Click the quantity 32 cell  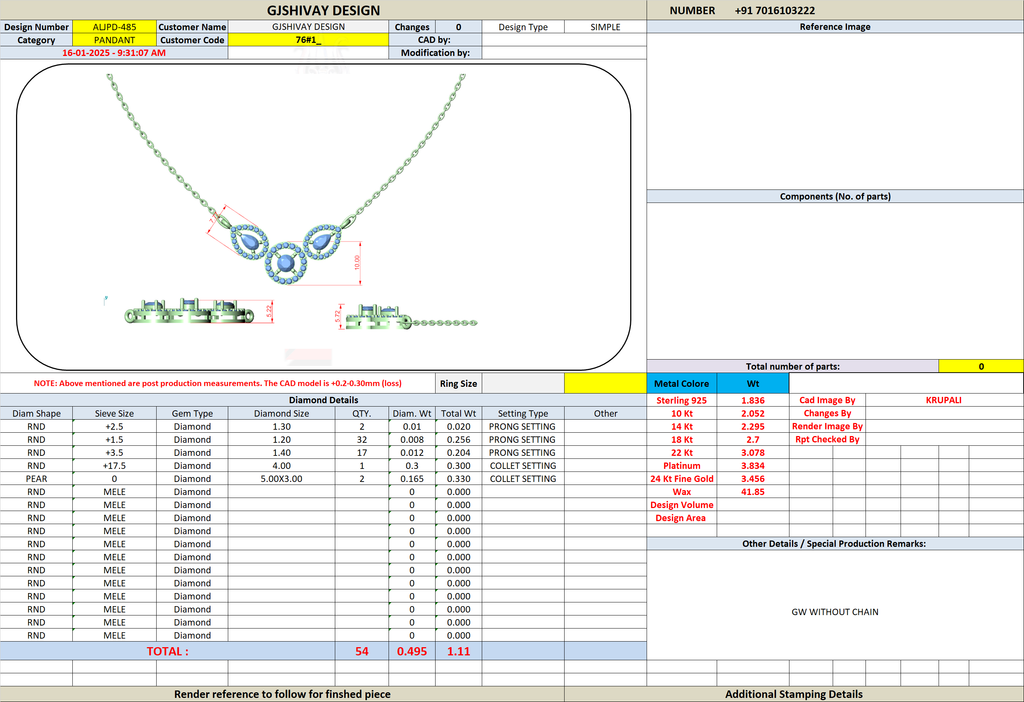pyautogui.click(x=362, y=439)
